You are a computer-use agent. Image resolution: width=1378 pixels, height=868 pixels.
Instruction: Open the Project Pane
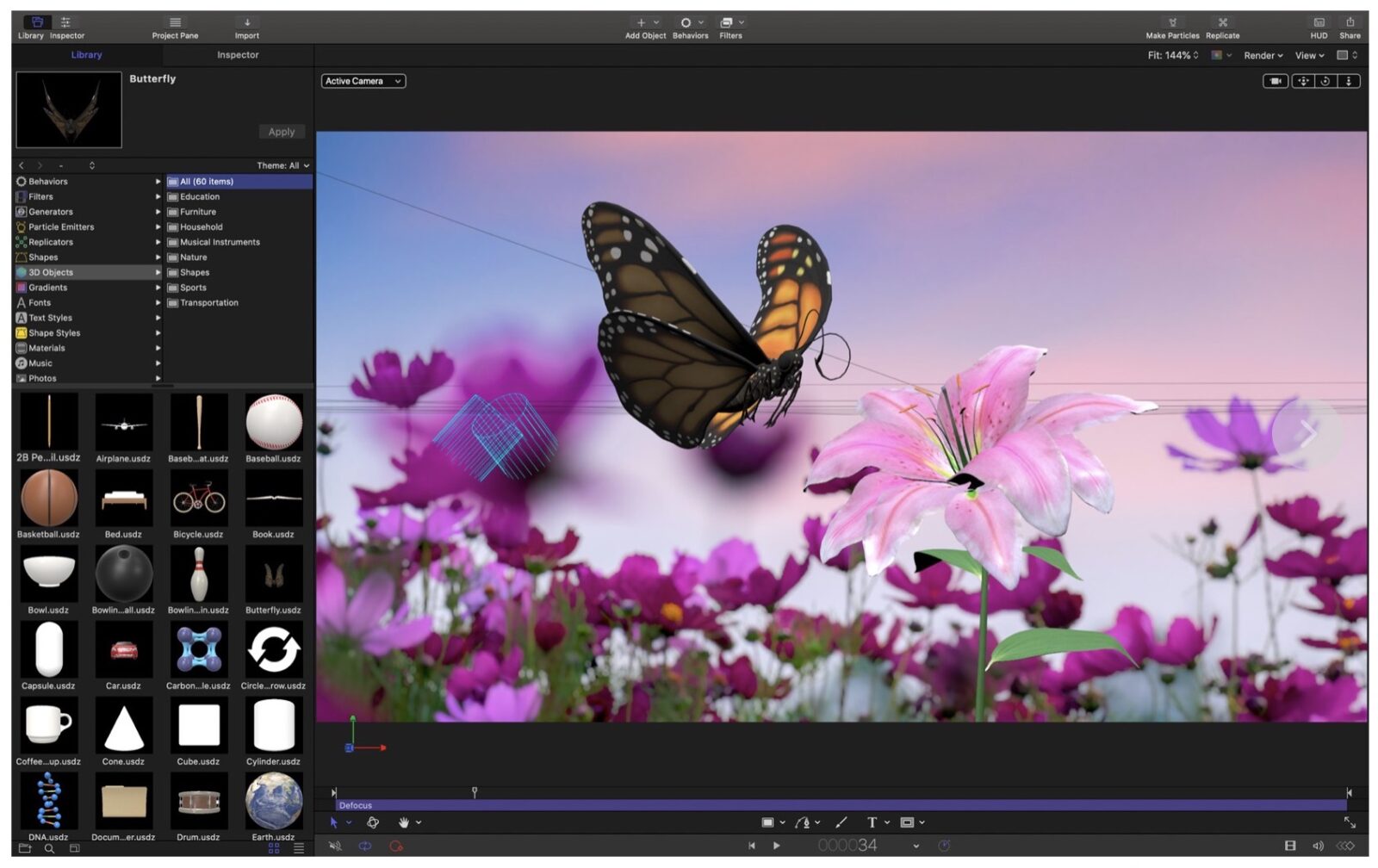click(x=175, y=23)
